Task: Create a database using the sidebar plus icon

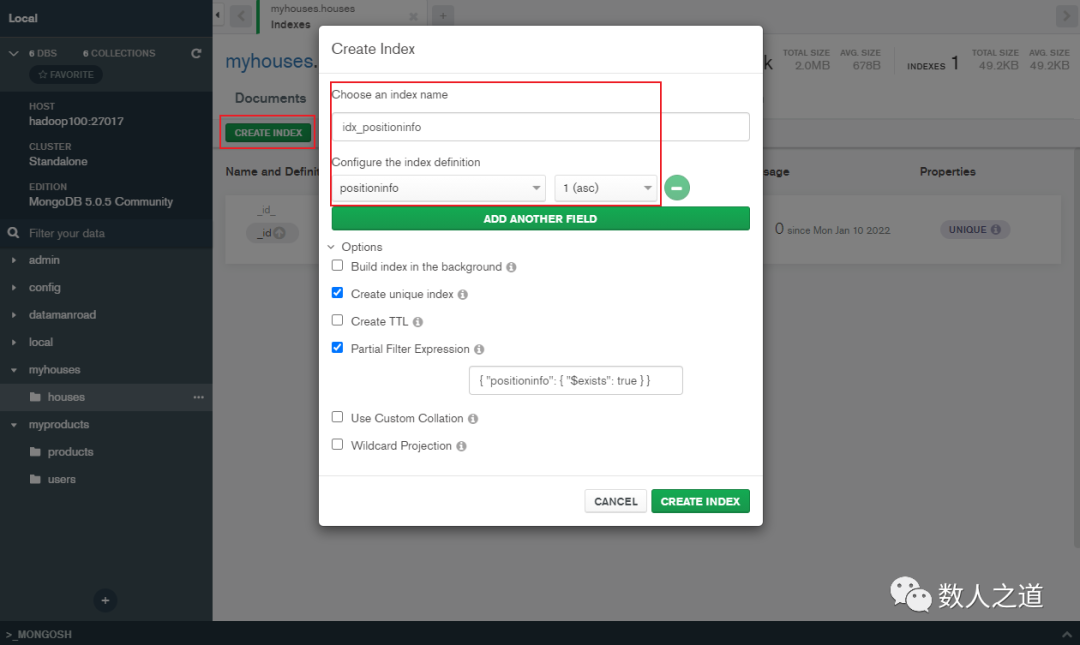Action: 105,600
